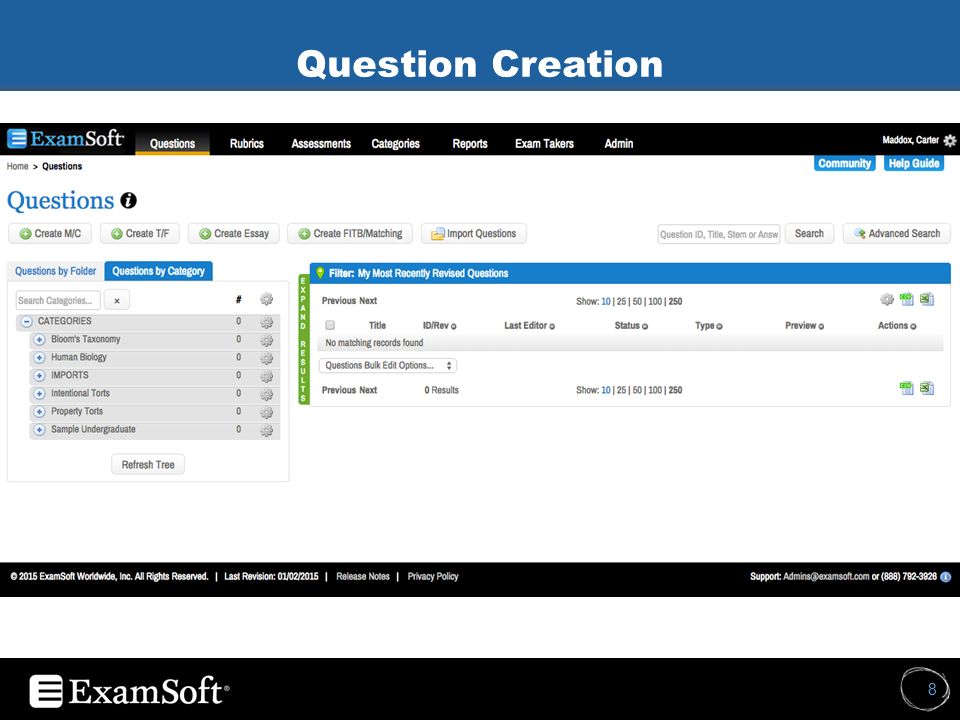The width and height of the screenshot is (960, 720).
Task: Open the gear for Sample Undergraduate
Action: click(266, 430)
